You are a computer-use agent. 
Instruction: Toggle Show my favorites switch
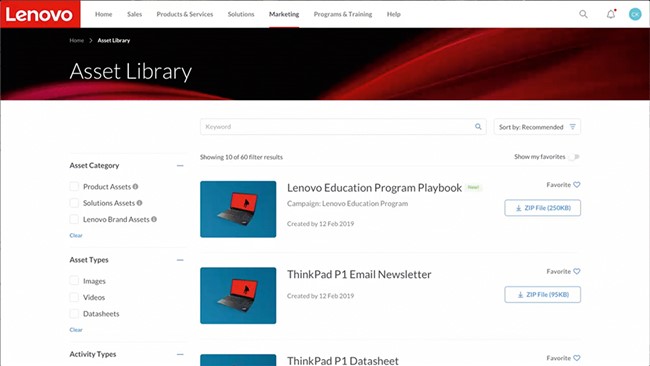point(574,157)
